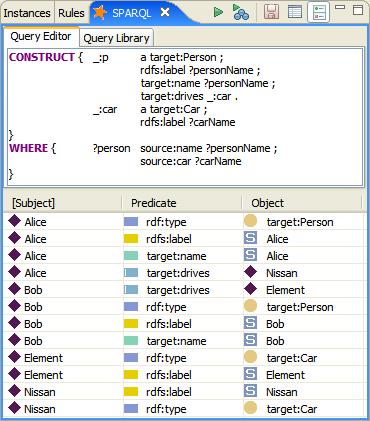The width and height of the screenshot is (370, 421).
Task: Switch to the Rules tab
Action: point(71,13)
